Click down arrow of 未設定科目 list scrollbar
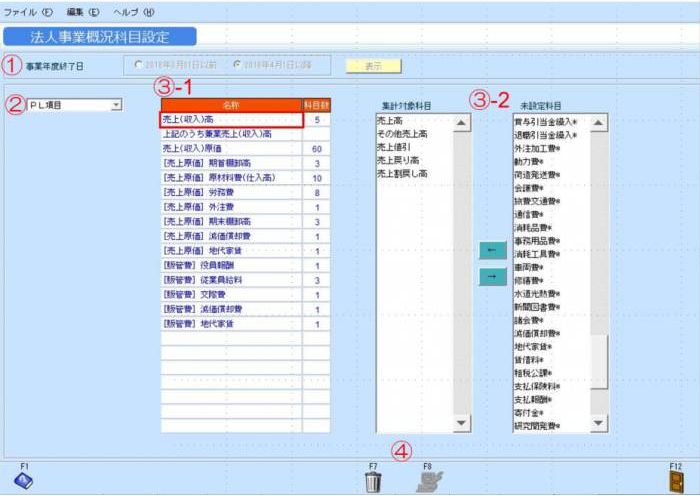 599,423
